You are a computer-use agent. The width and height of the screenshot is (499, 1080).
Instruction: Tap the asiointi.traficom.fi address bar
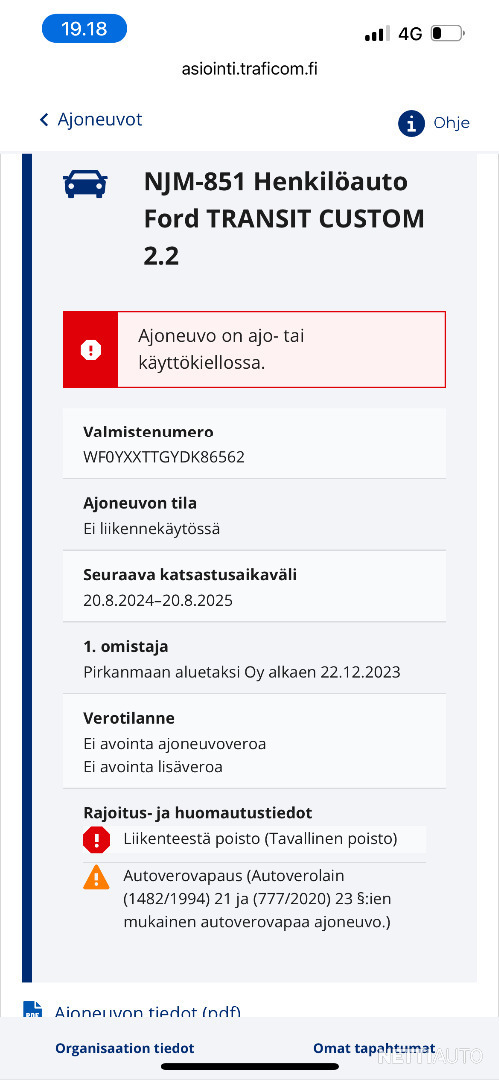[x=250, y=69]
